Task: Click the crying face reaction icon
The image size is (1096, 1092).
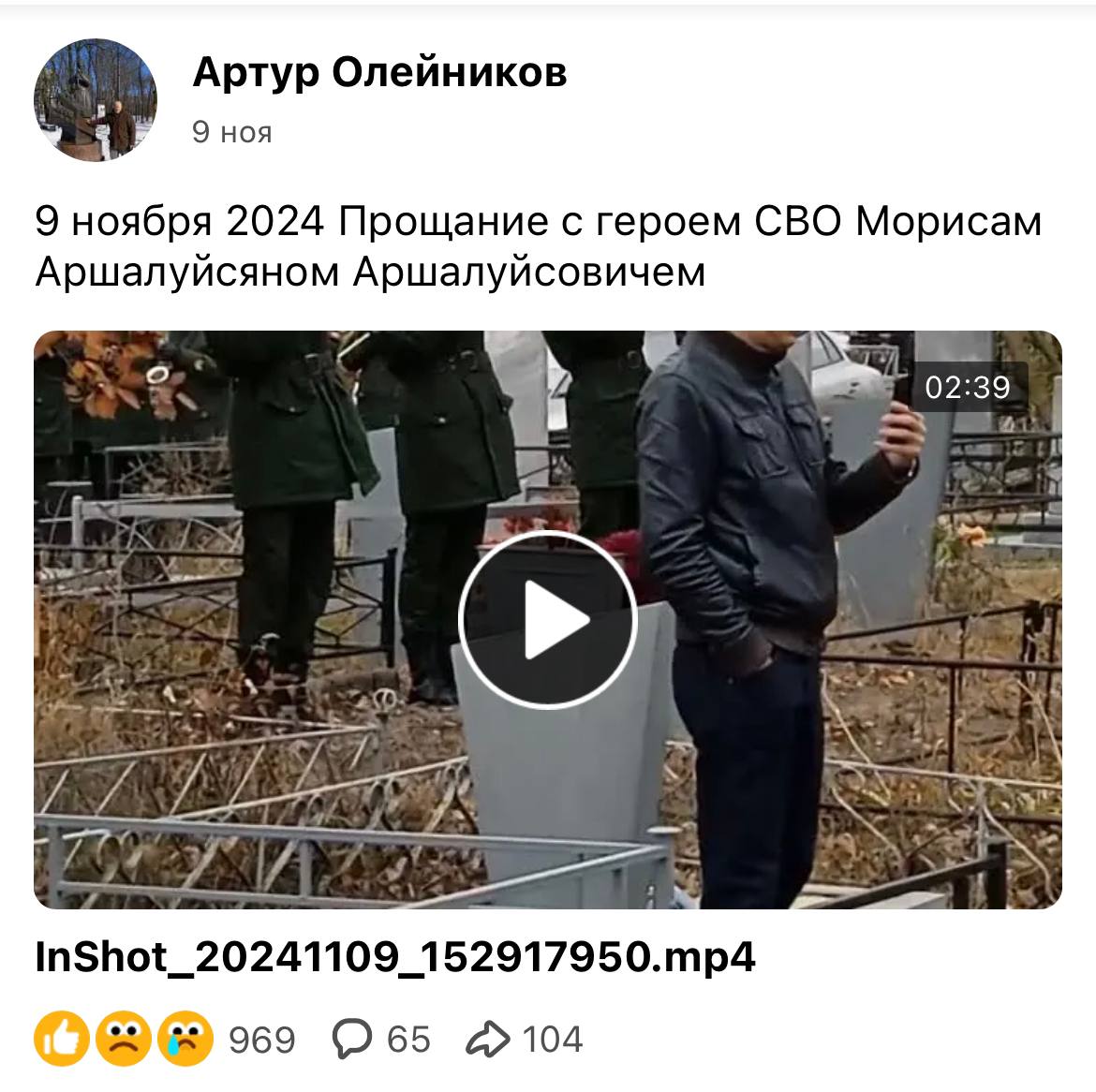Action: [185, 1039]
